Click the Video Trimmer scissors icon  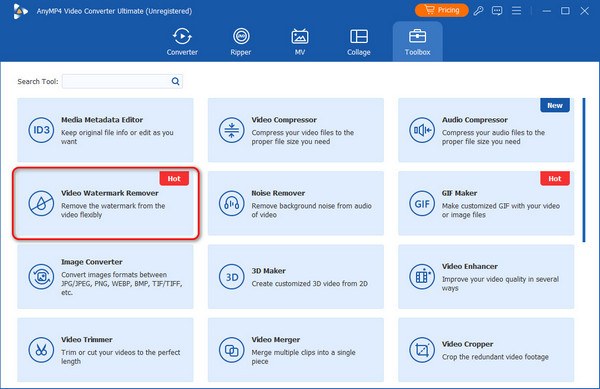tap(41, 350)
